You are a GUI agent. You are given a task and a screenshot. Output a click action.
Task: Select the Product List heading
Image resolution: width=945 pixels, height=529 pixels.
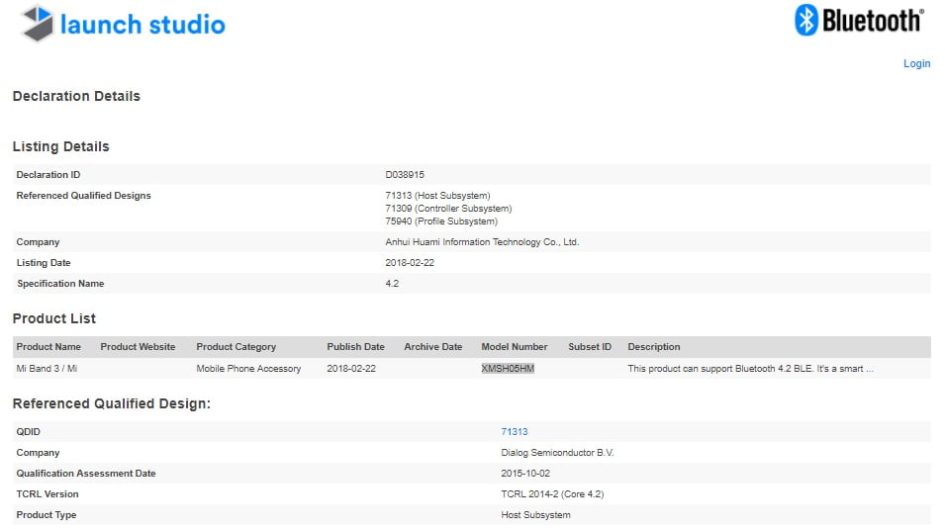coord(54,318)
